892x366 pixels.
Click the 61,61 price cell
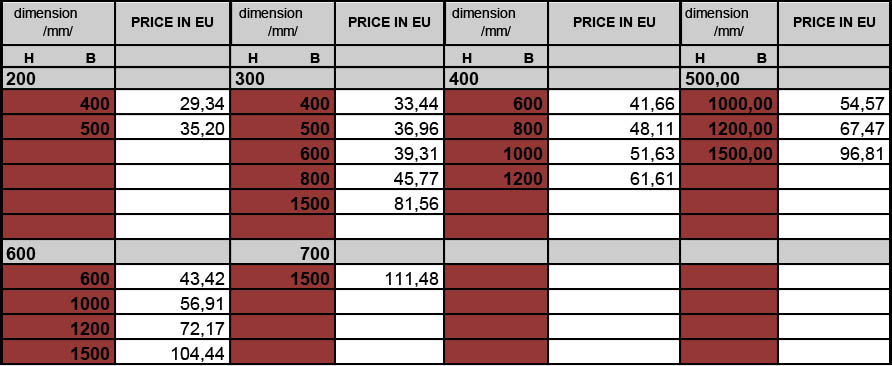(x=614, y=178)
